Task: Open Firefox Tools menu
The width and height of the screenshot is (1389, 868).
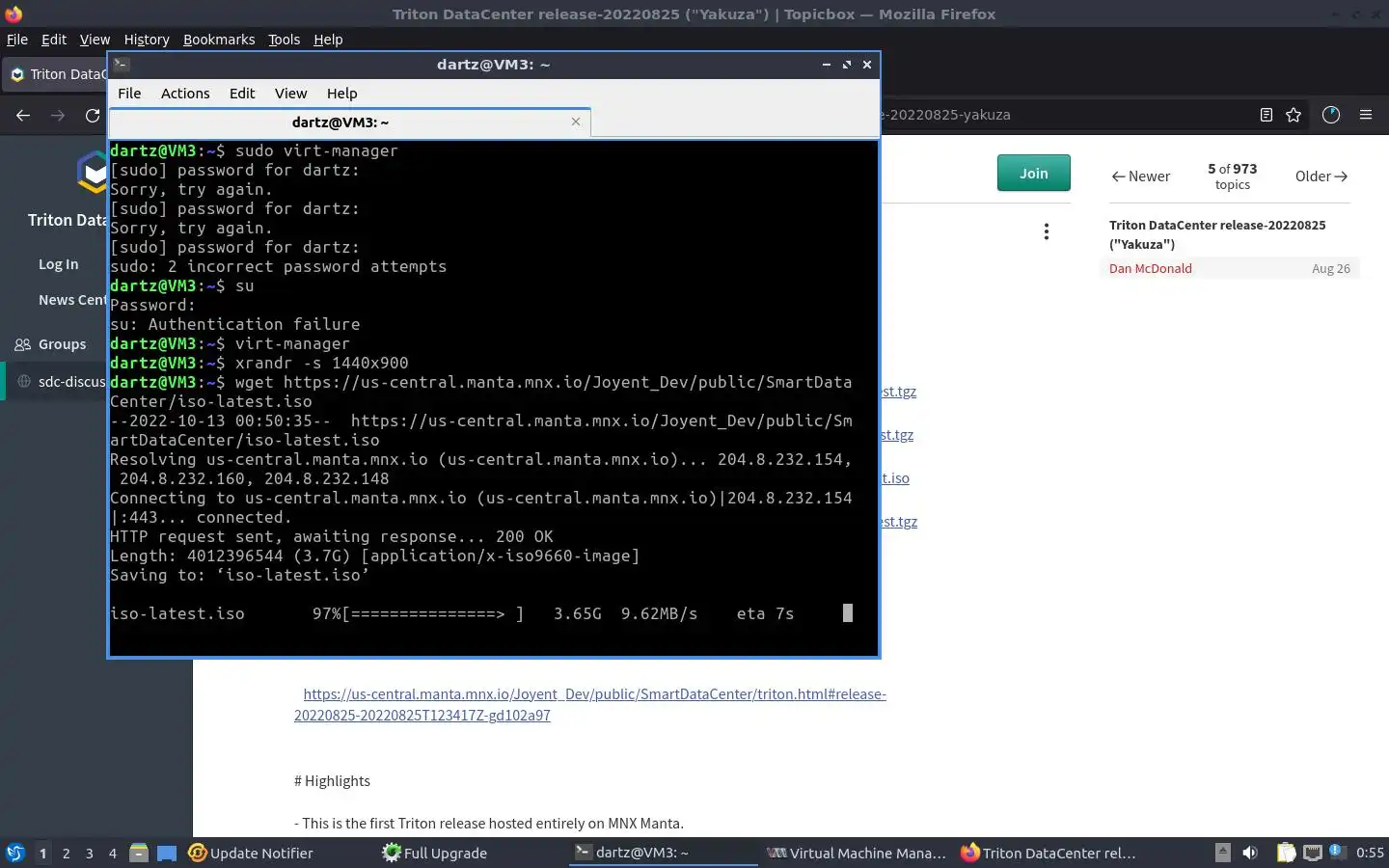Action: [284, 40]
